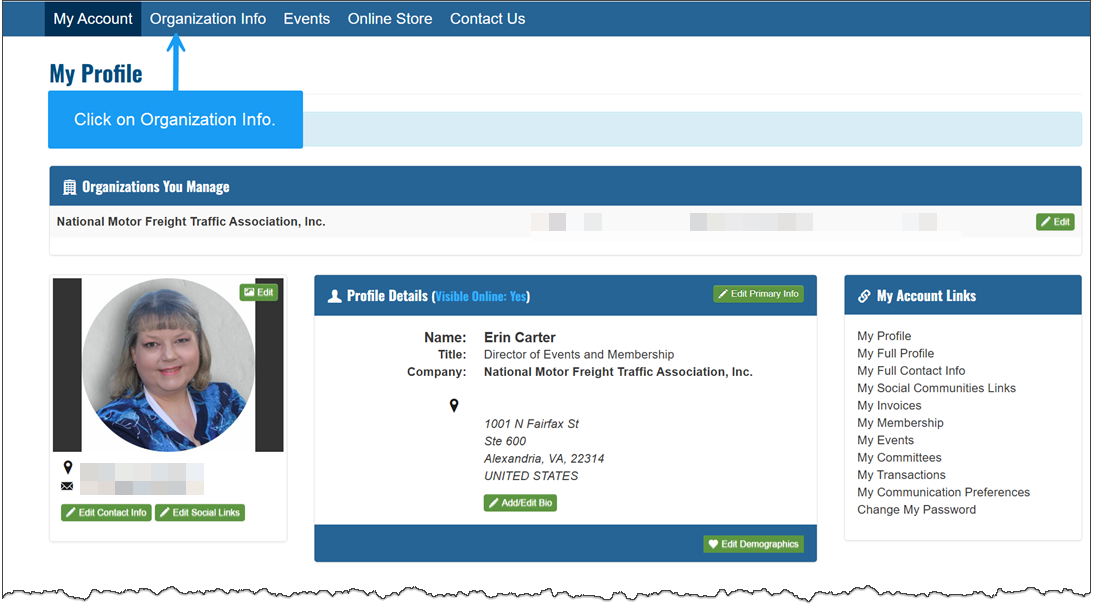Click the profile photo thumbnail
Screen dimensions: 1094x608
pyautogui.click(x=168, y=365)
